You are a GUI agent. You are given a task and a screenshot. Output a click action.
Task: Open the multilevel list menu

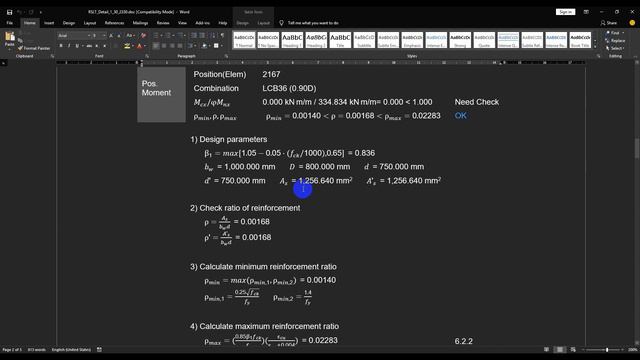pyautogui.click(x=180, y=36)
